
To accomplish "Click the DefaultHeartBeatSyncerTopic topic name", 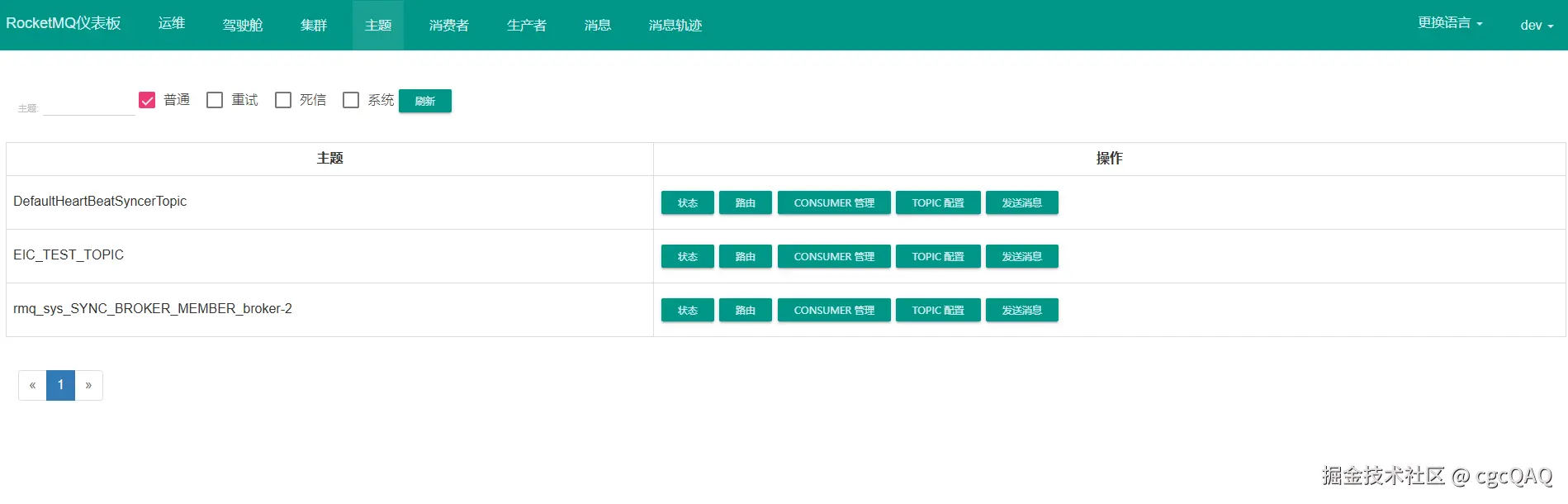I will (100, 202).
